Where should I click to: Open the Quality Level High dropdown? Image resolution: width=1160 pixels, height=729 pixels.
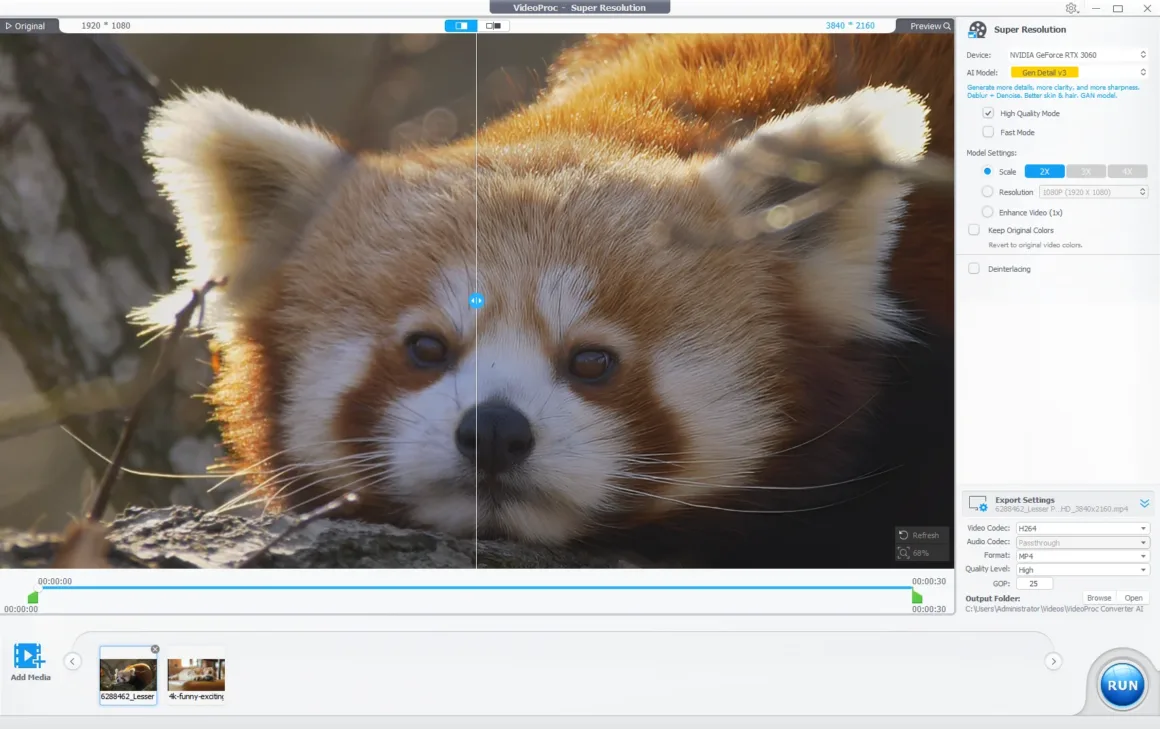click(x=1082, y=570)
